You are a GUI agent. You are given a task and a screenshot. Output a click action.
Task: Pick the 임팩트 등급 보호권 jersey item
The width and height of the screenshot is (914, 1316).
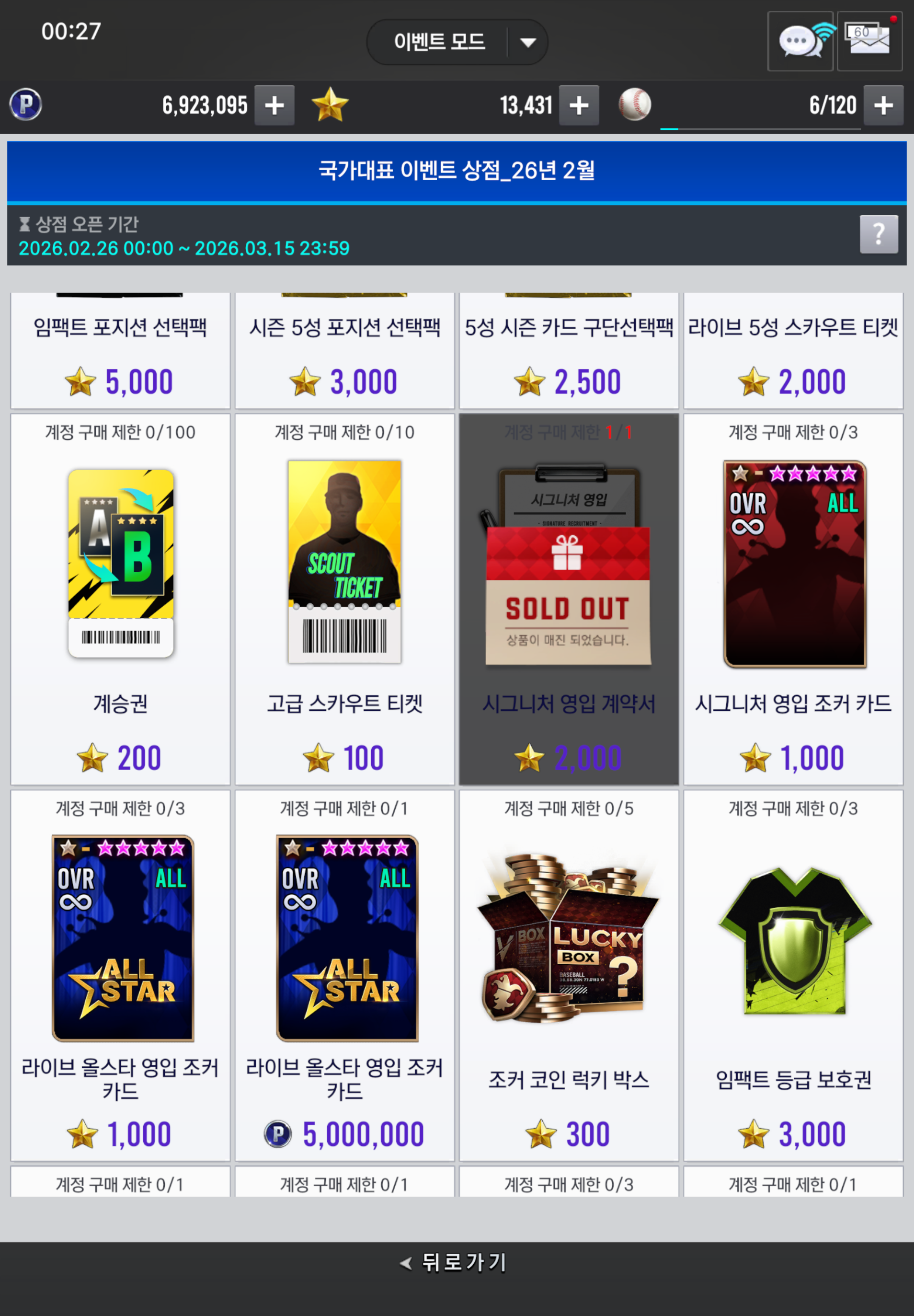coord(793,976)
